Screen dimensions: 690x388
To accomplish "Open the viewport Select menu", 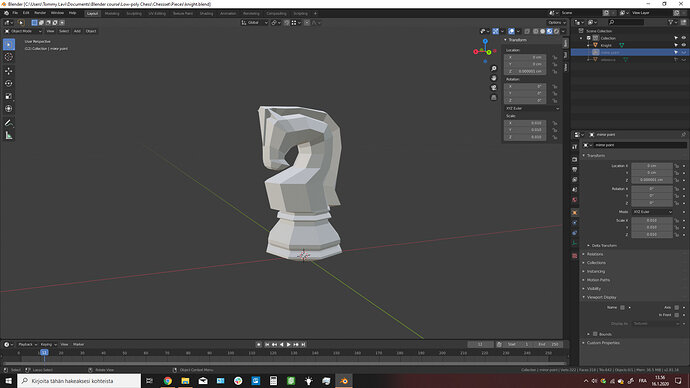I will (x=64, y=31).
